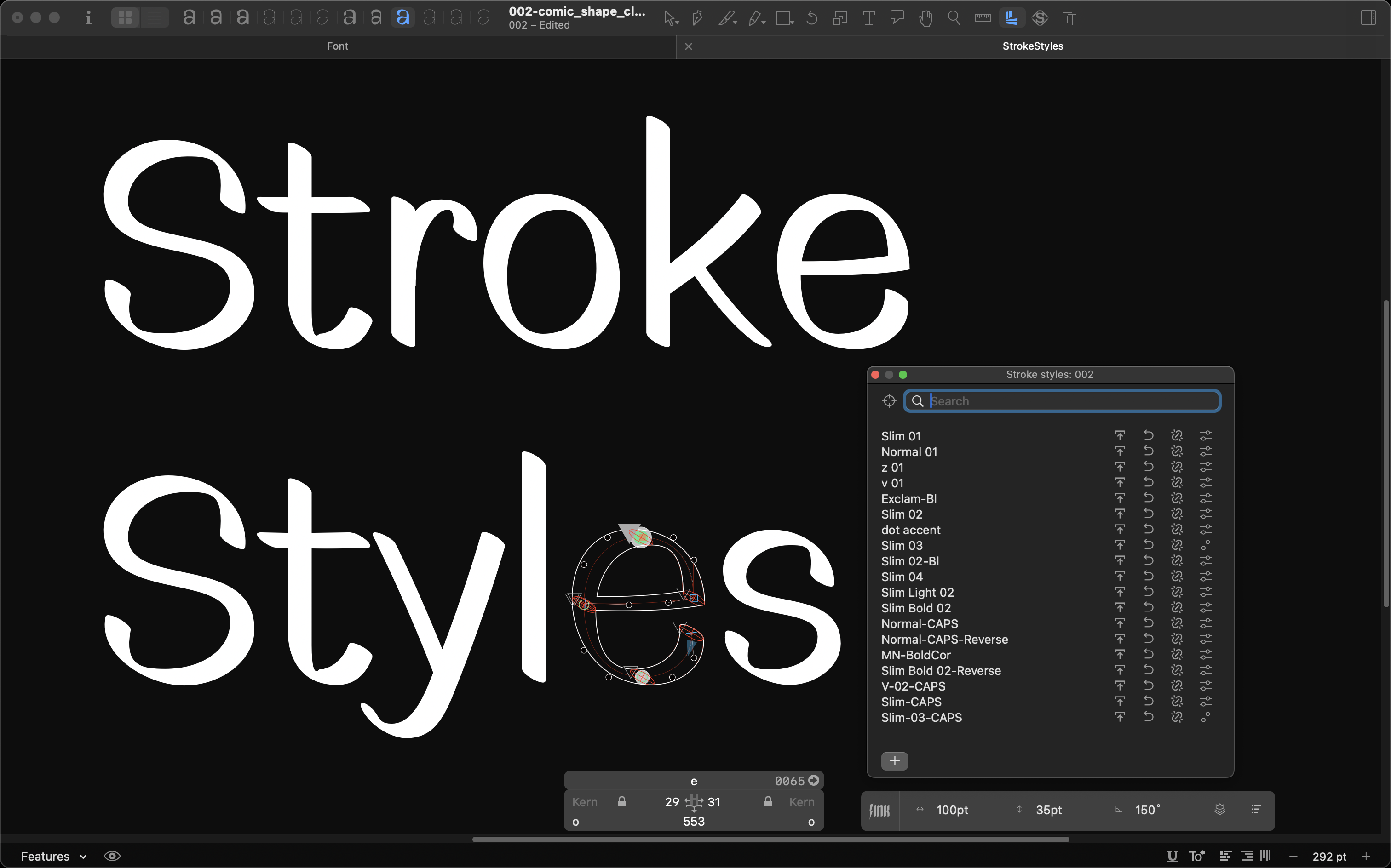Click the list icon right of angle field
1391x868 pixels.
1256,810
